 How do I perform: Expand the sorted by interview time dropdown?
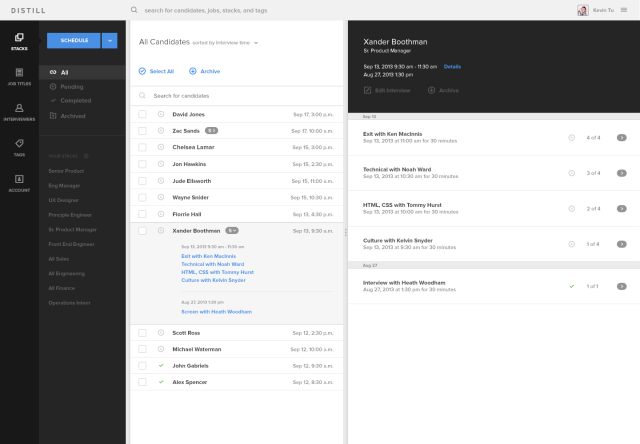click(x=256, y=43)
